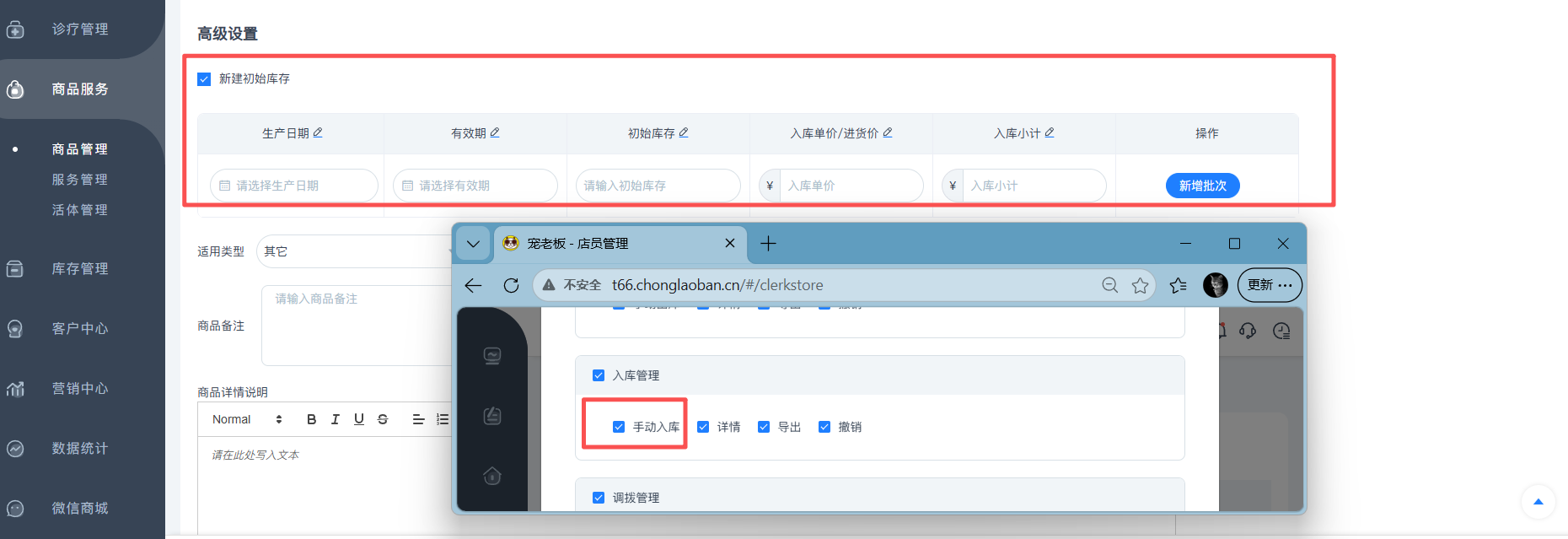
Task: Click the browser refresh icon
Action: click(x=511, y=285)
